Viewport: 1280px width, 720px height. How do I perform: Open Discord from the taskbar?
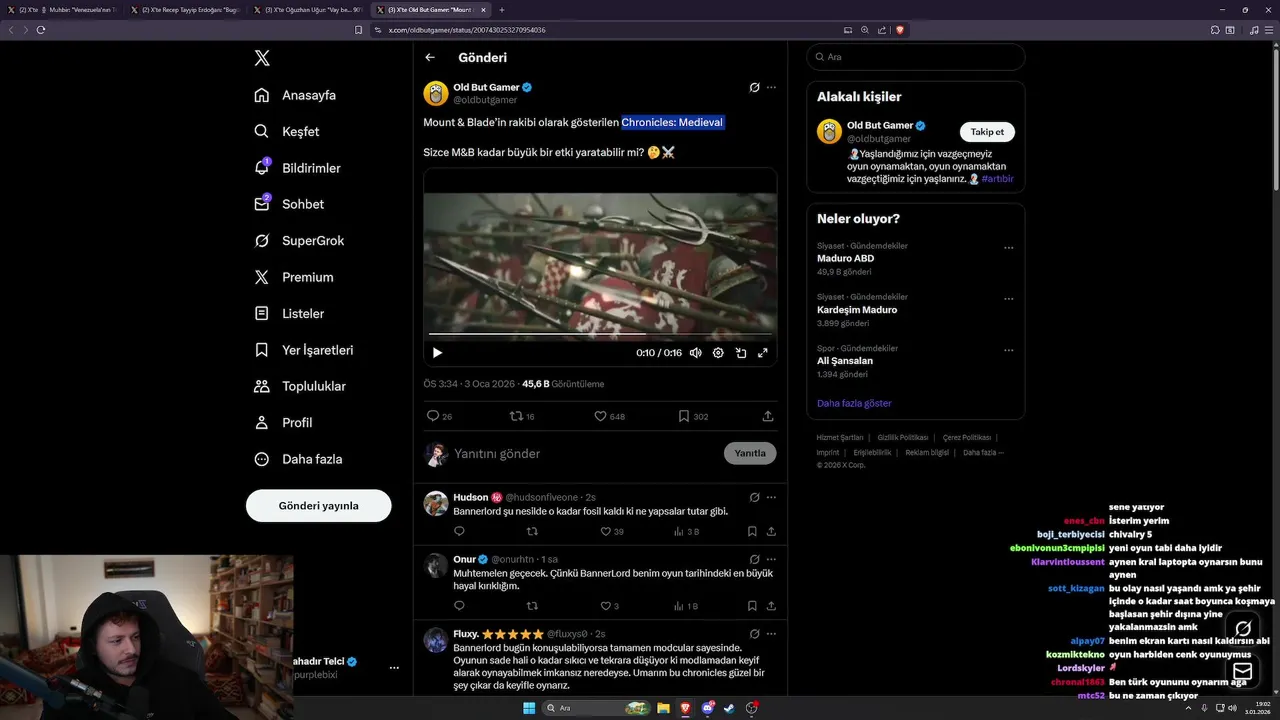(708, 708)
